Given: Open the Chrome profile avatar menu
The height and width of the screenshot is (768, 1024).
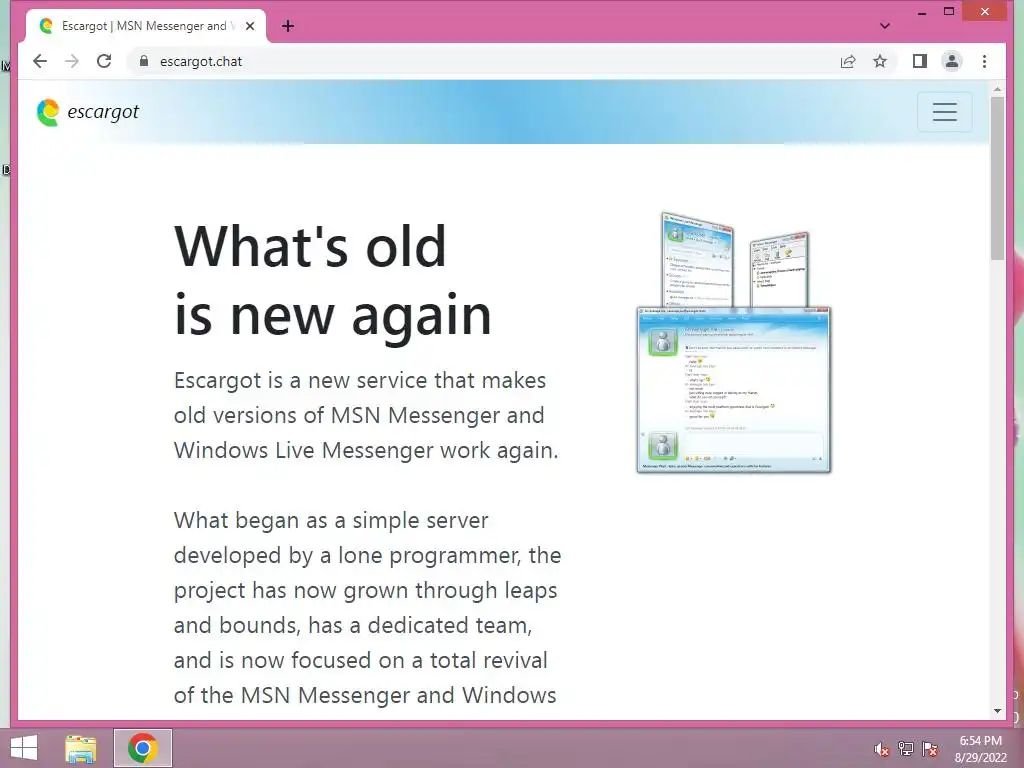Looking at the screenshot, I should (x=952, y=61).
